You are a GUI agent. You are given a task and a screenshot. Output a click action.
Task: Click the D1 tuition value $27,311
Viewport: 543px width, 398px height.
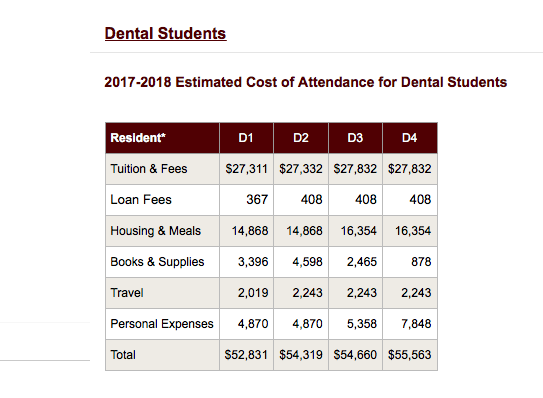point(247,169)
